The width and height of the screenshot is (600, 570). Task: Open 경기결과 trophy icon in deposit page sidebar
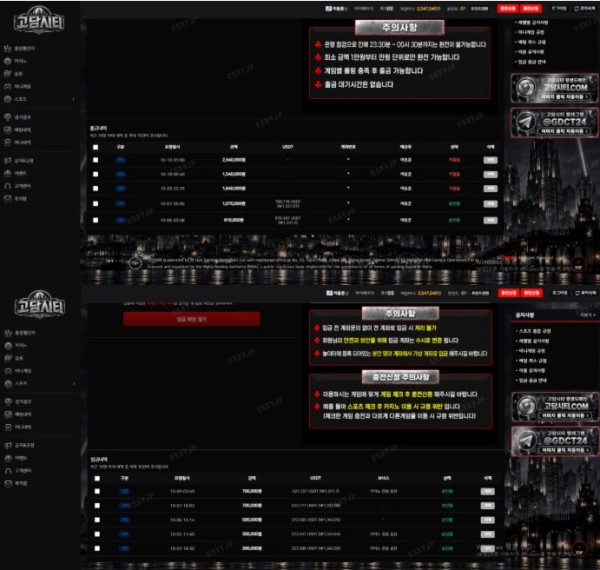point(8,402)
